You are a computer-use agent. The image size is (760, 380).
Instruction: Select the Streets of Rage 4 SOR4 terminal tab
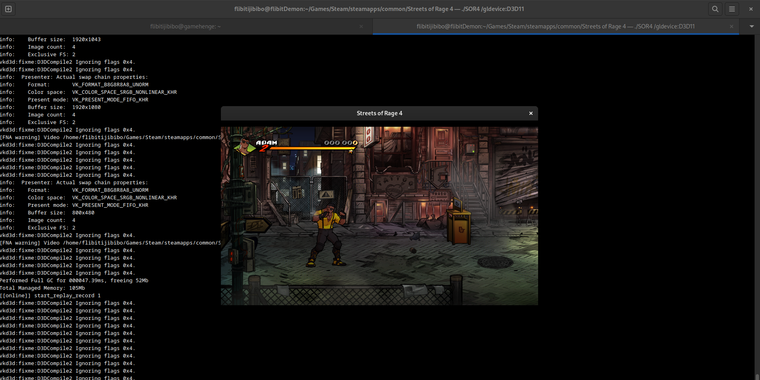555,26
